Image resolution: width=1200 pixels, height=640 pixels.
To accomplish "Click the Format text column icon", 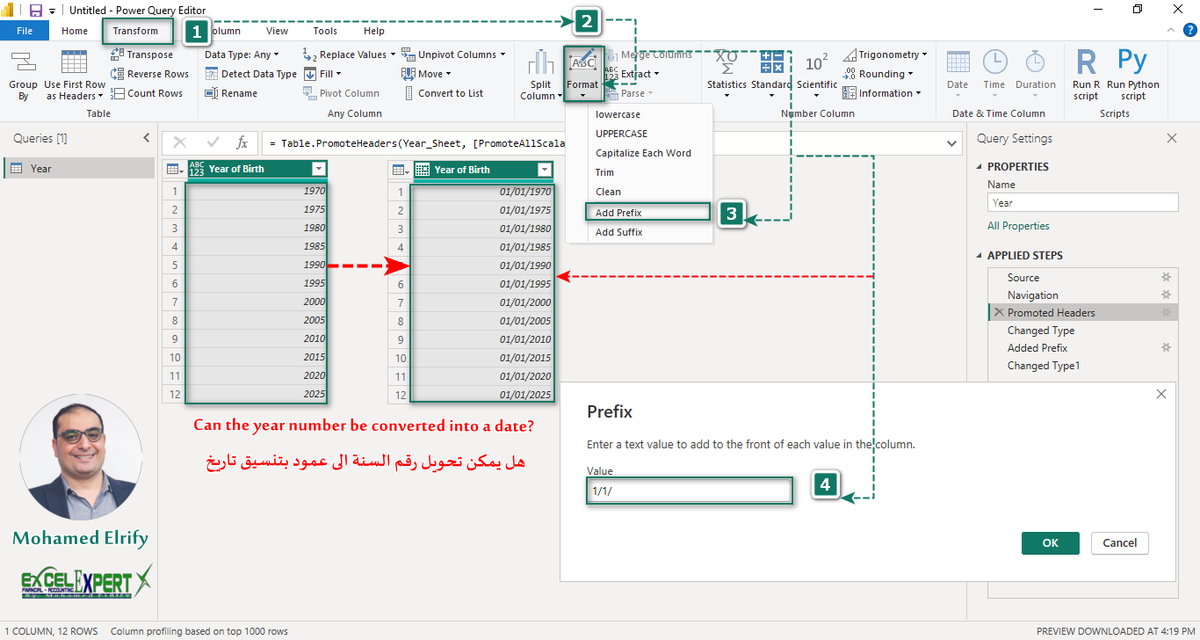I will (x=582, y=63).
